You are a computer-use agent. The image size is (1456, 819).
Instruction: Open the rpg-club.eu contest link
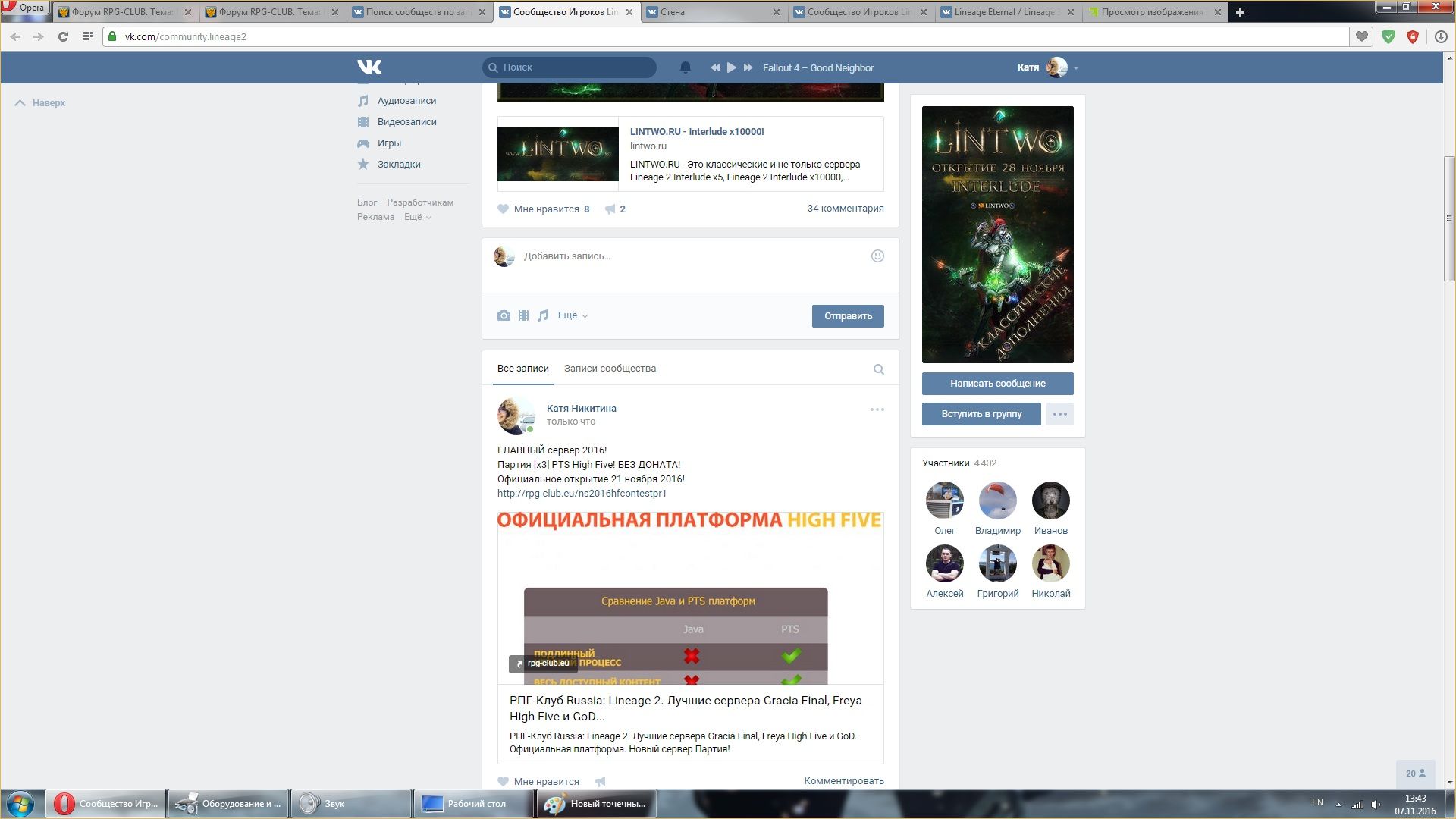[x=582, y=494]
